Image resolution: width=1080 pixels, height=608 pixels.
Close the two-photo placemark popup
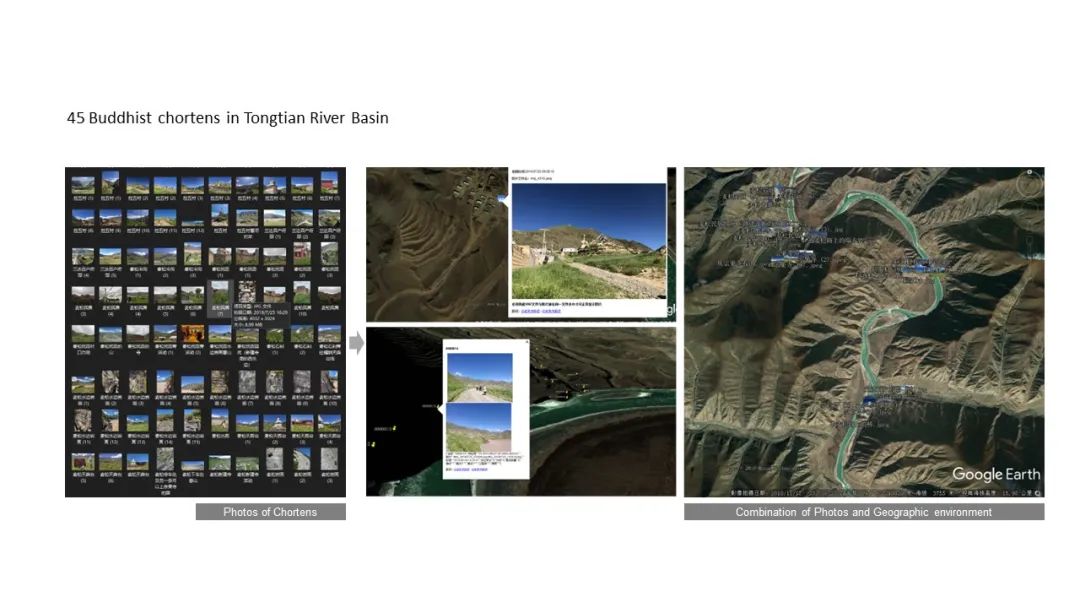point(526,342)
